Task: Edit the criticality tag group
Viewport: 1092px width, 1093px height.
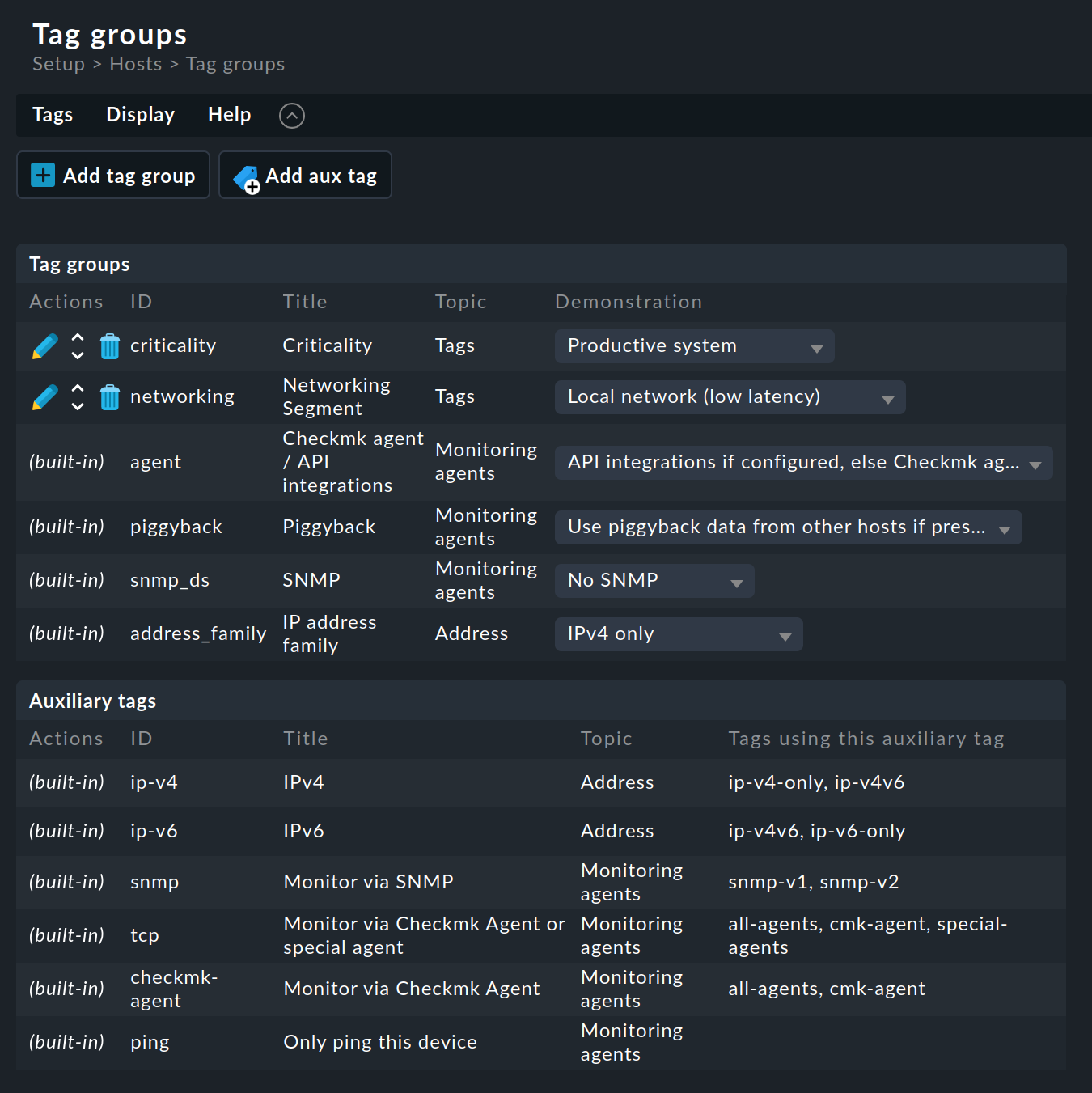Action: (44, 345)
